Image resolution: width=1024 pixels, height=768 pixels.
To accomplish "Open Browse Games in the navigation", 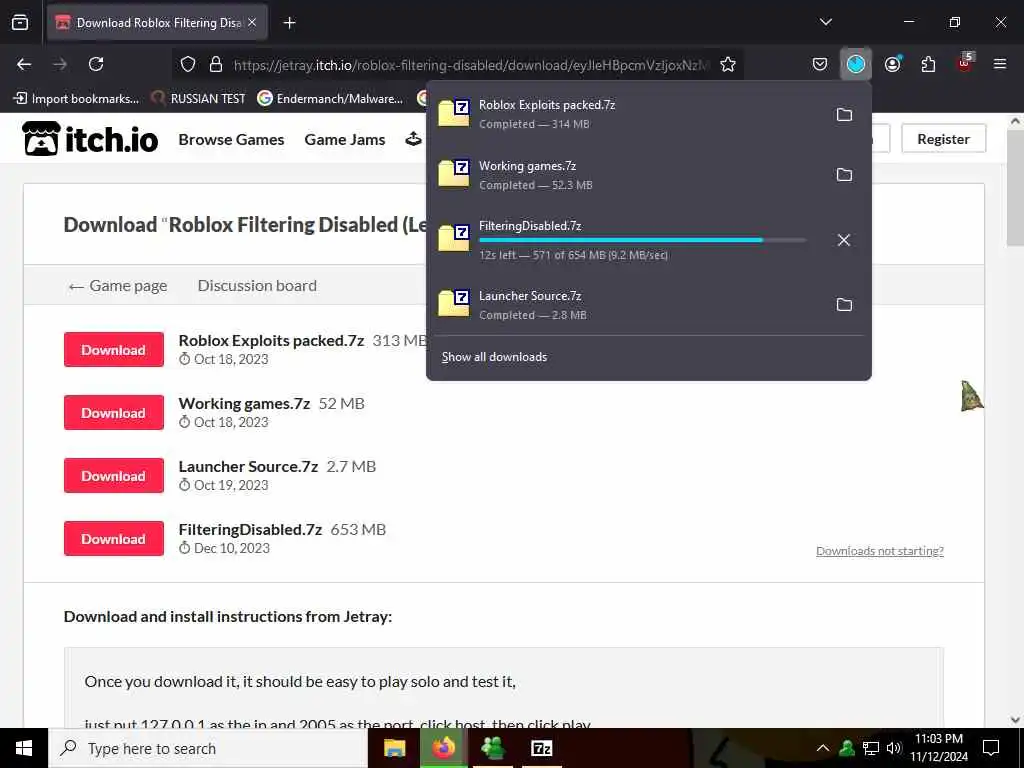I will tap(231, 139).
